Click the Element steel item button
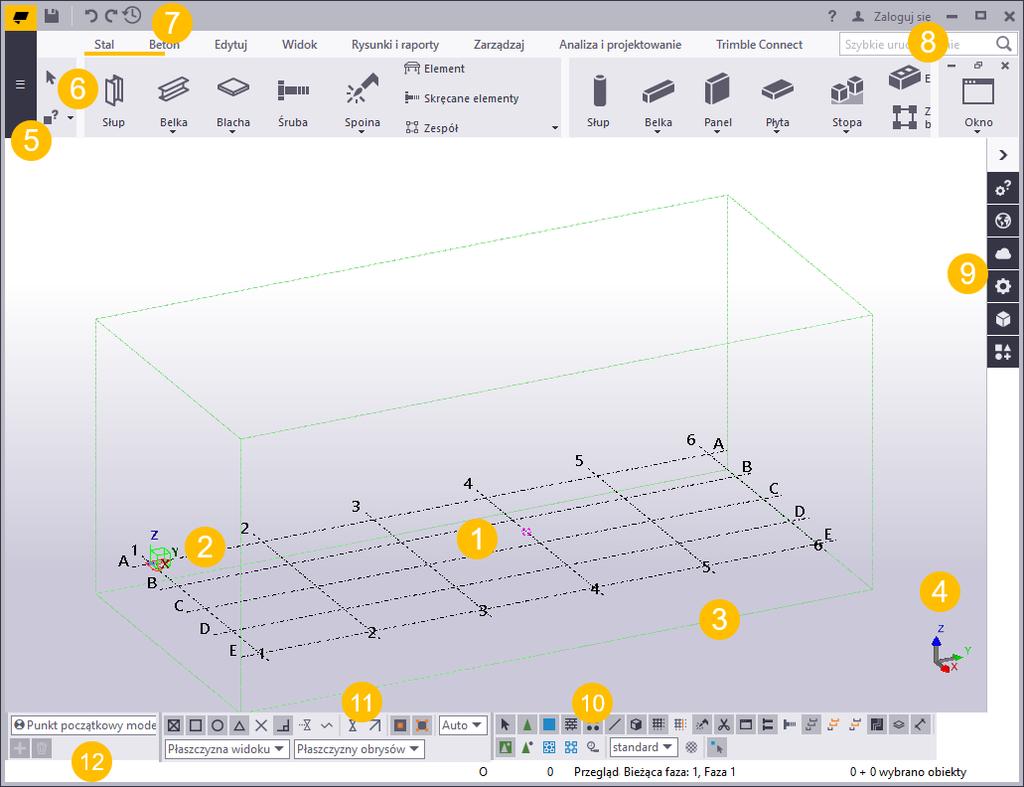1024x787 pixels. [x=434, y=69]
